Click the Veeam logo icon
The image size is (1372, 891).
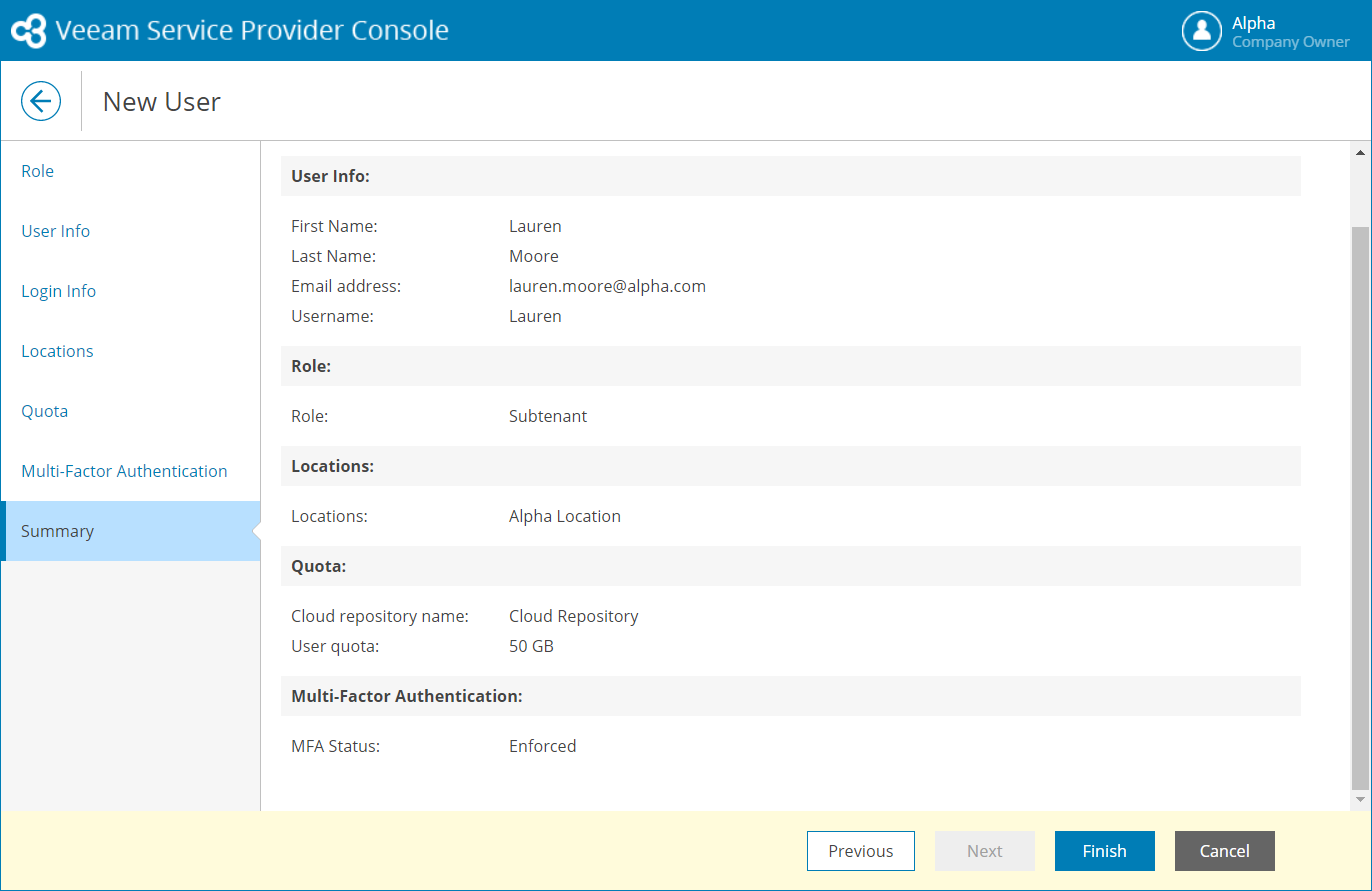(29, 31)
